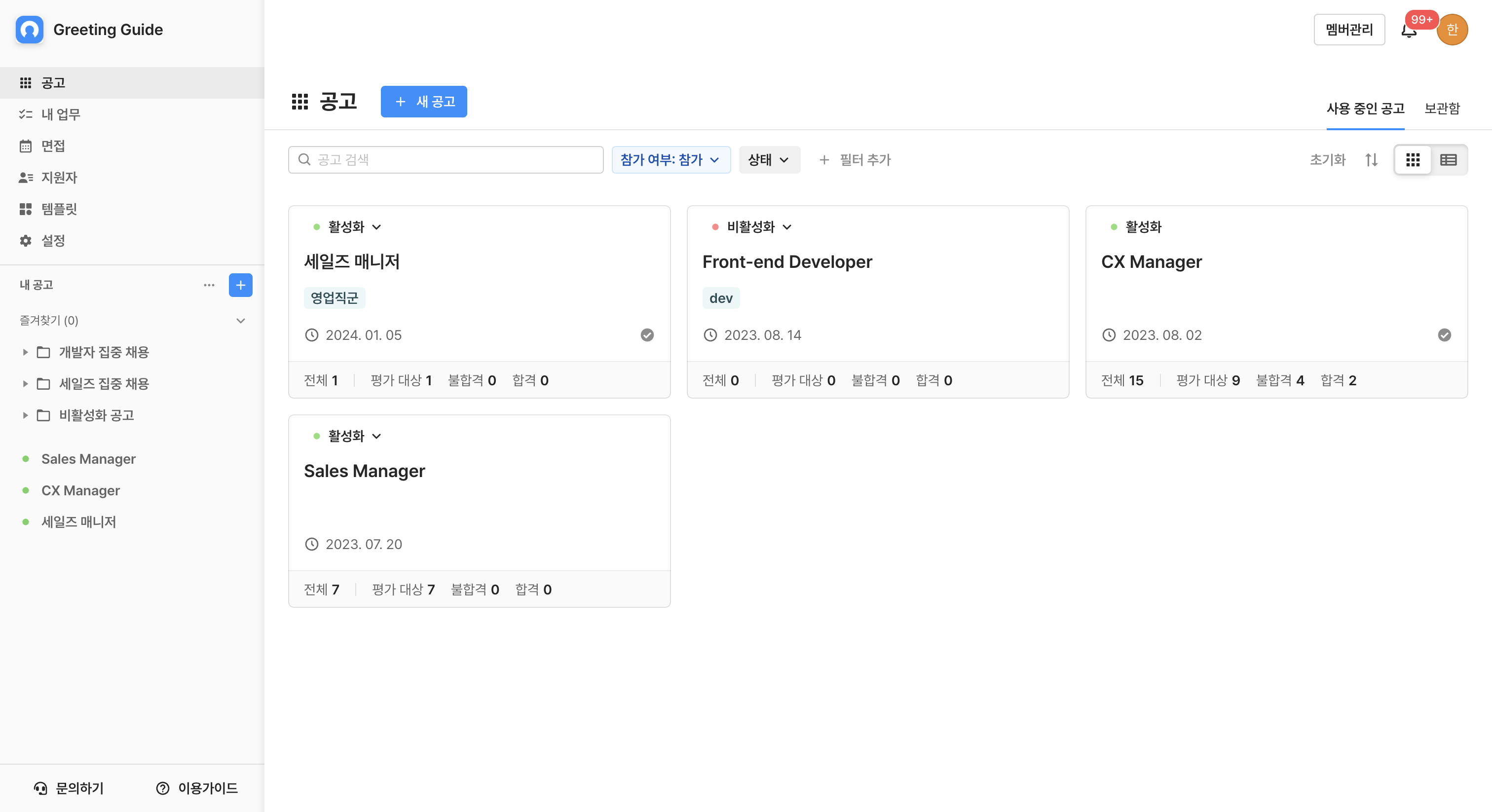Change the 비활성화 status on Front-end Developer card
The image size is (1492, 812).
pyautogui.click(x=752, y=226)
